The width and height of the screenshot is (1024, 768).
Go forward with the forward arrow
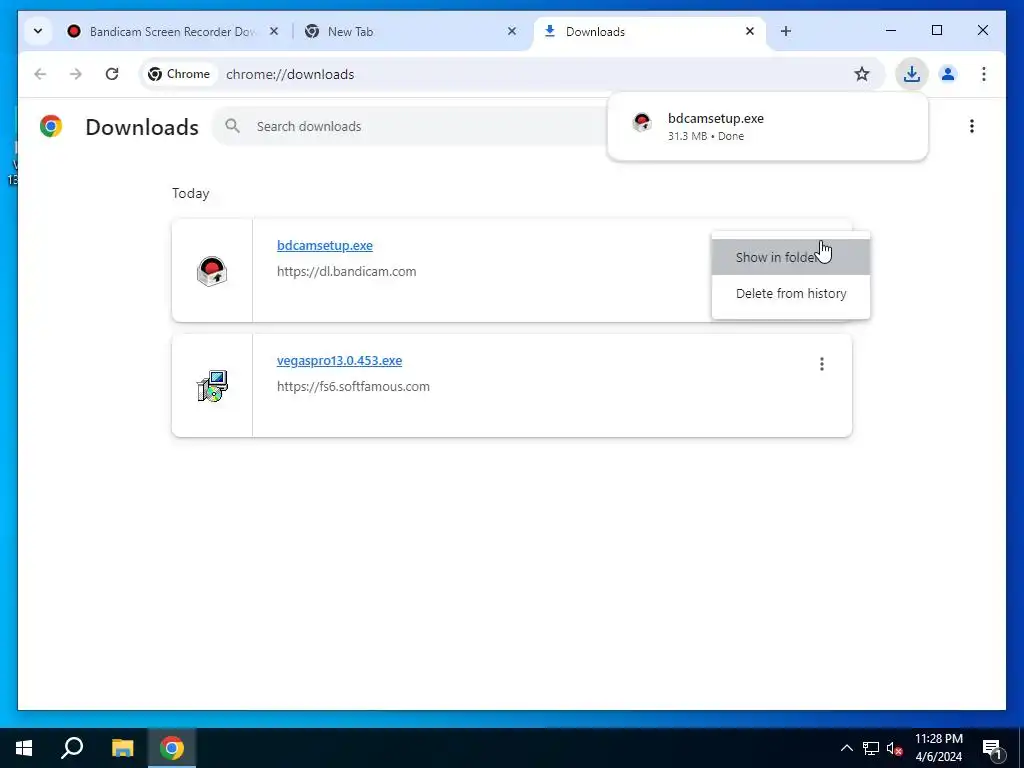(x=76, y=74)
